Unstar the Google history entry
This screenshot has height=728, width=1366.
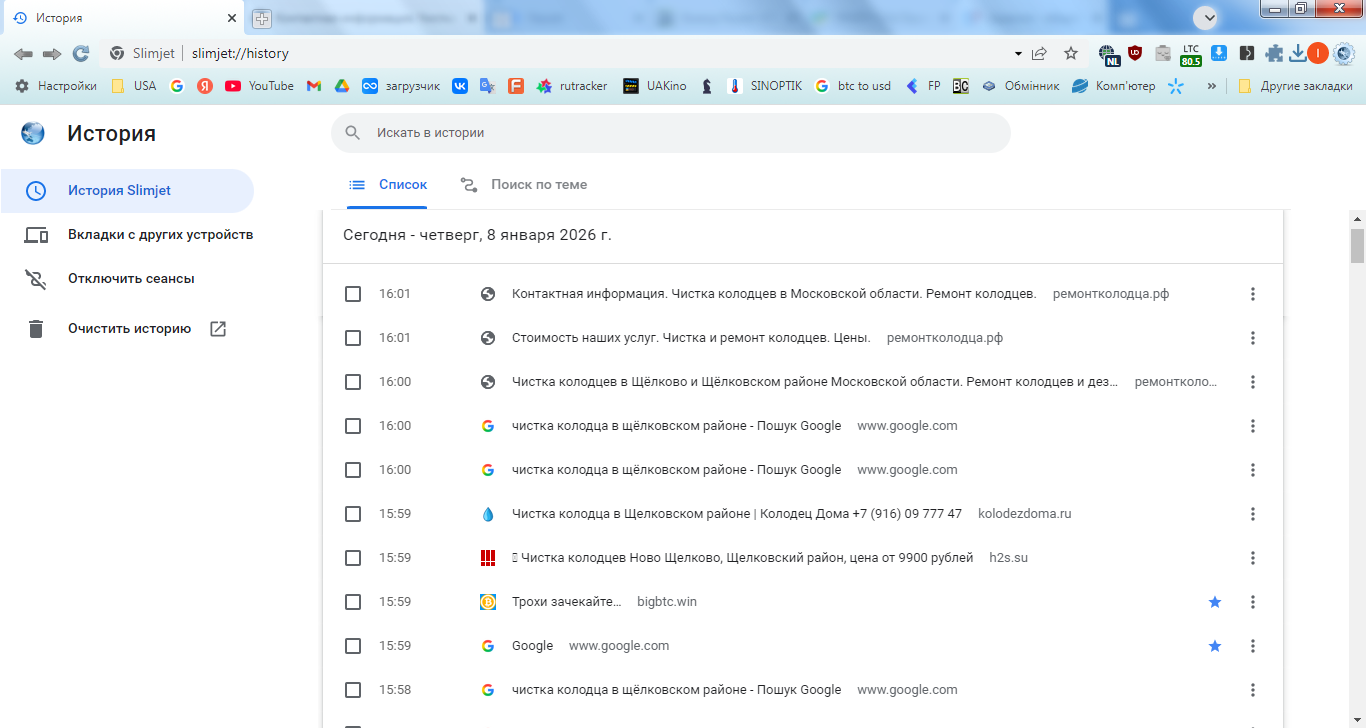pyautogui.click(x=1215, y=646)
